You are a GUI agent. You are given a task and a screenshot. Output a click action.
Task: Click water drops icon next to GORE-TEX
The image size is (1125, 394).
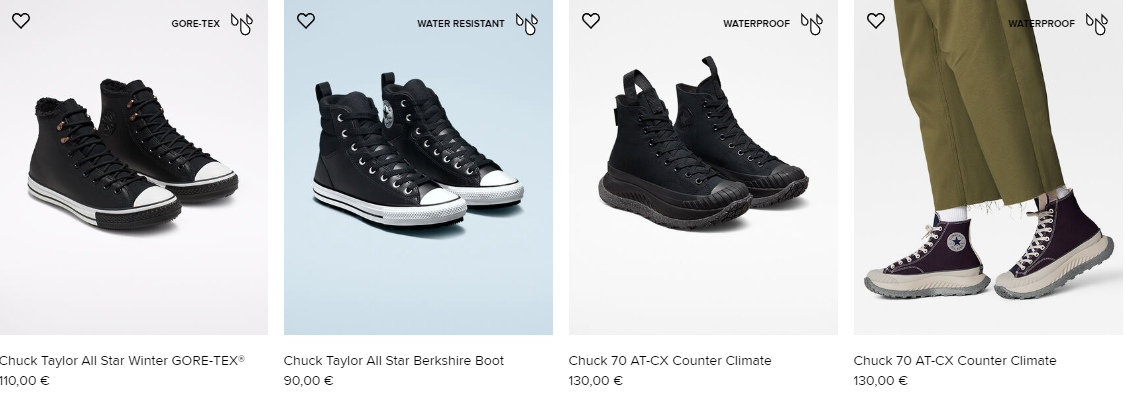click(242, 24)
